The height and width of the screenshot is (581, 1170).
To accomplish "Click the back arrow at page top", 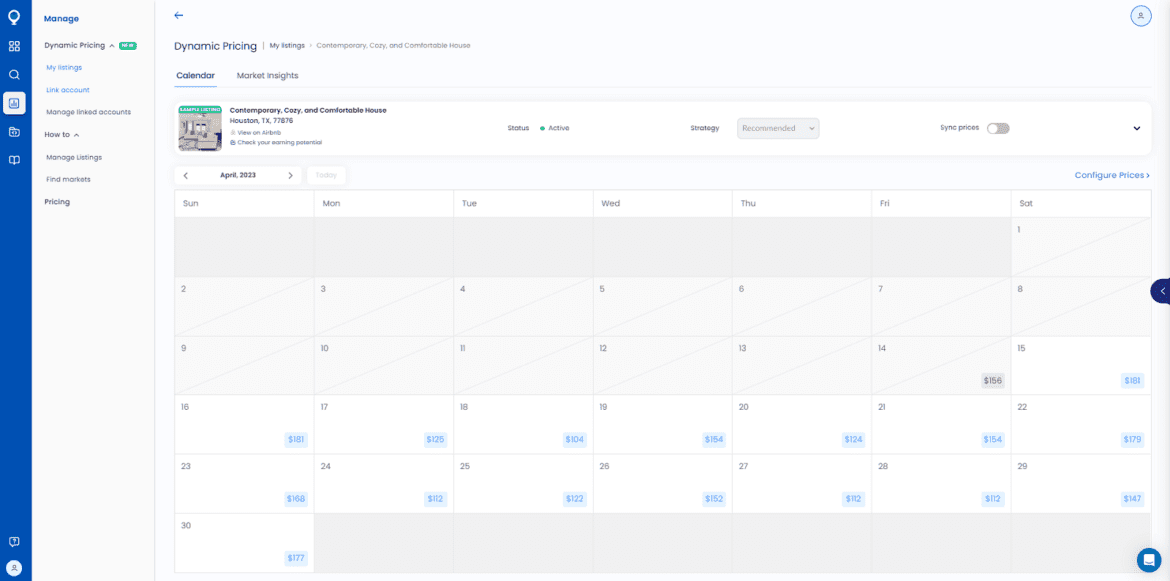I will coord(179,15).
